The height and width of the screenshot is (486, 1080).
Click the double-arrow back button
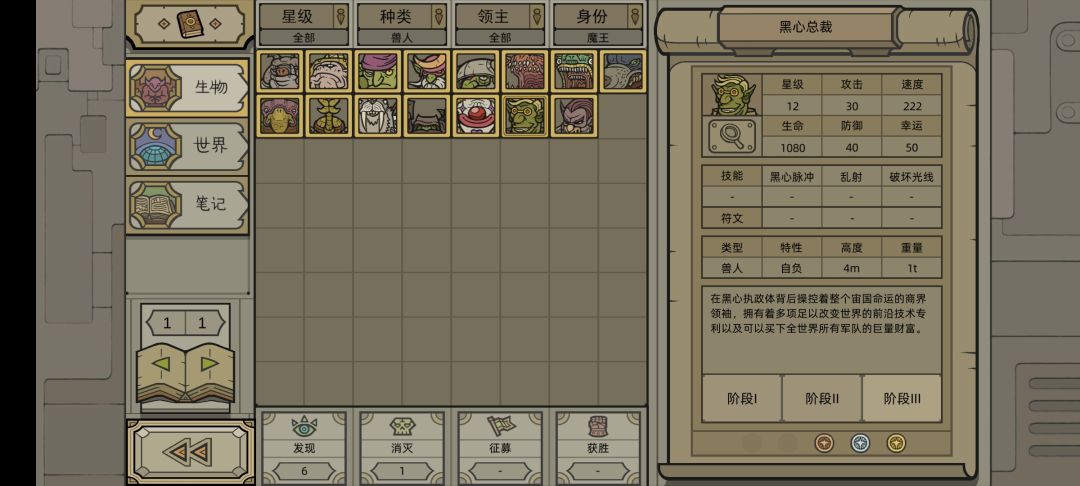coord(189,452)
